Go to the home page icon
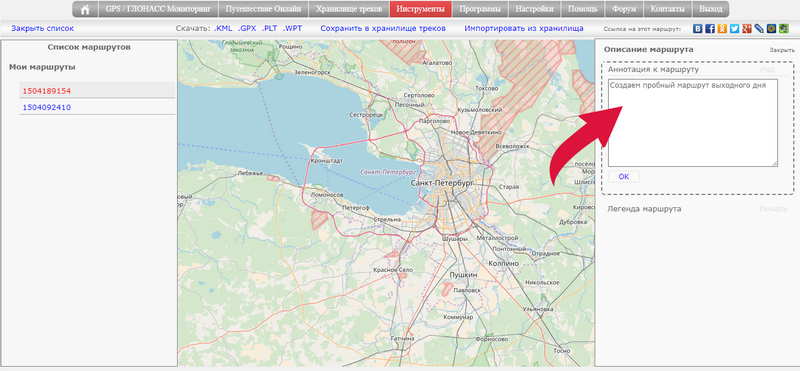The image size is (800, 371). [85, 9]
